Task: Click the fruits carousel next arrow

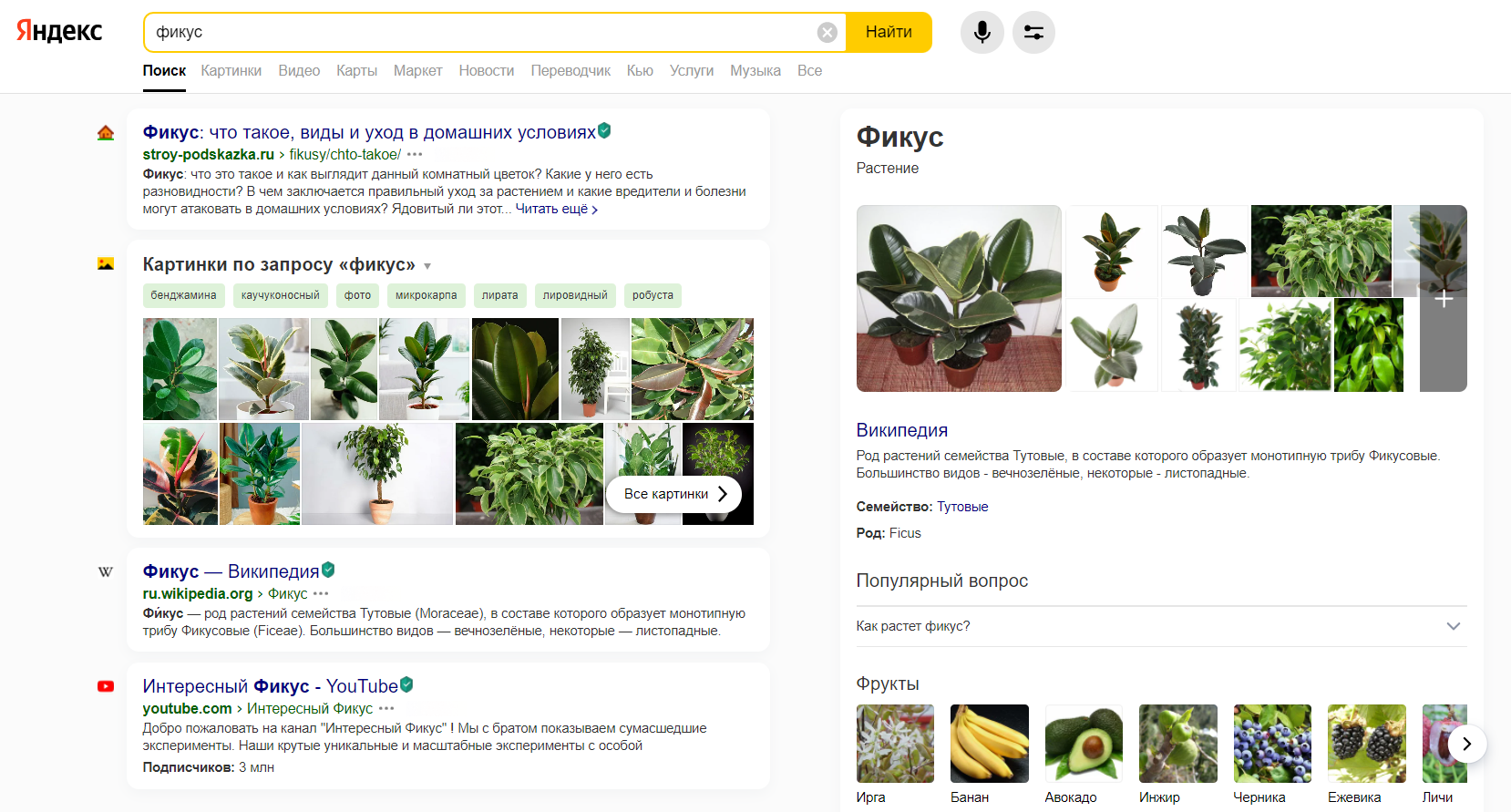Action: (x=1466, y=744)
